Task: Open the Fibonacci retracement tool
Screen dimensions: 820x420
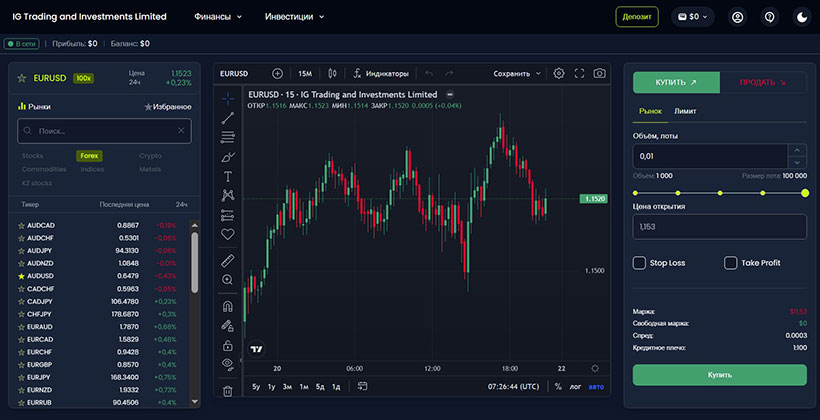Action: point(228,138)
